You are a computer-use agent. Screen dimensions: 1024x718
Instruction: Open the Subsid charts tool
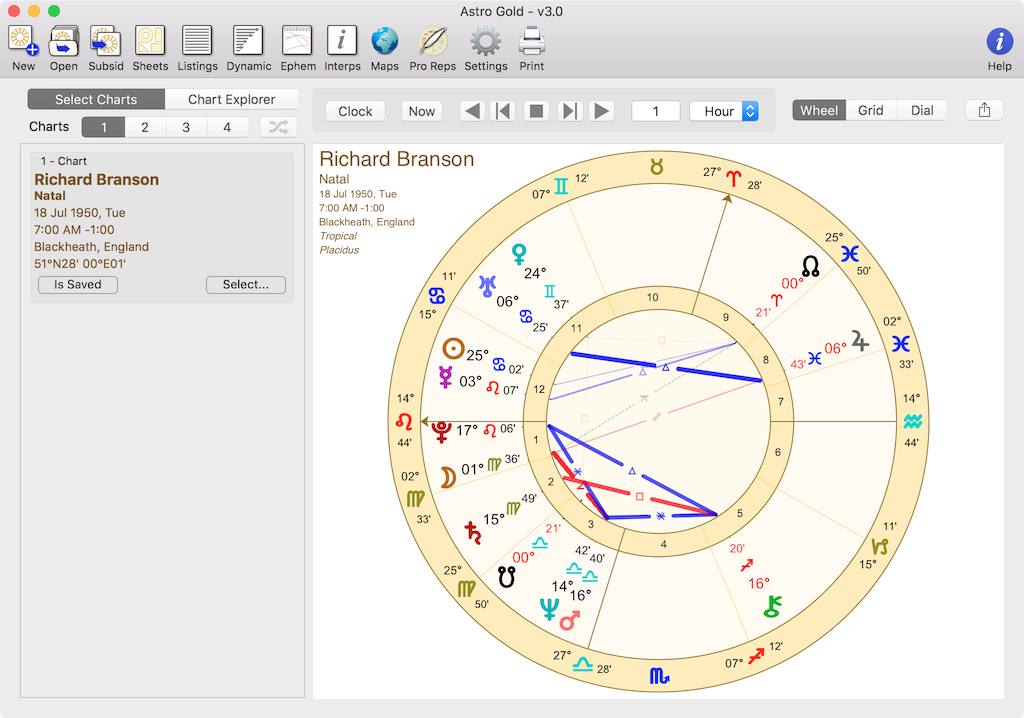tap(106, 41)
